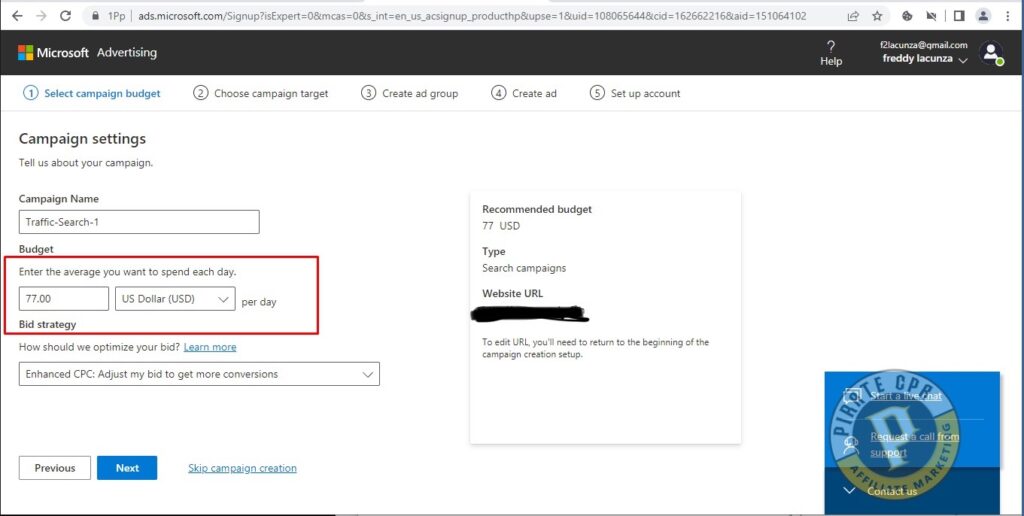Click the Microsoft Advertising logo
Viewport: 1024px width, 516px height.
click(x=88, y=52)
